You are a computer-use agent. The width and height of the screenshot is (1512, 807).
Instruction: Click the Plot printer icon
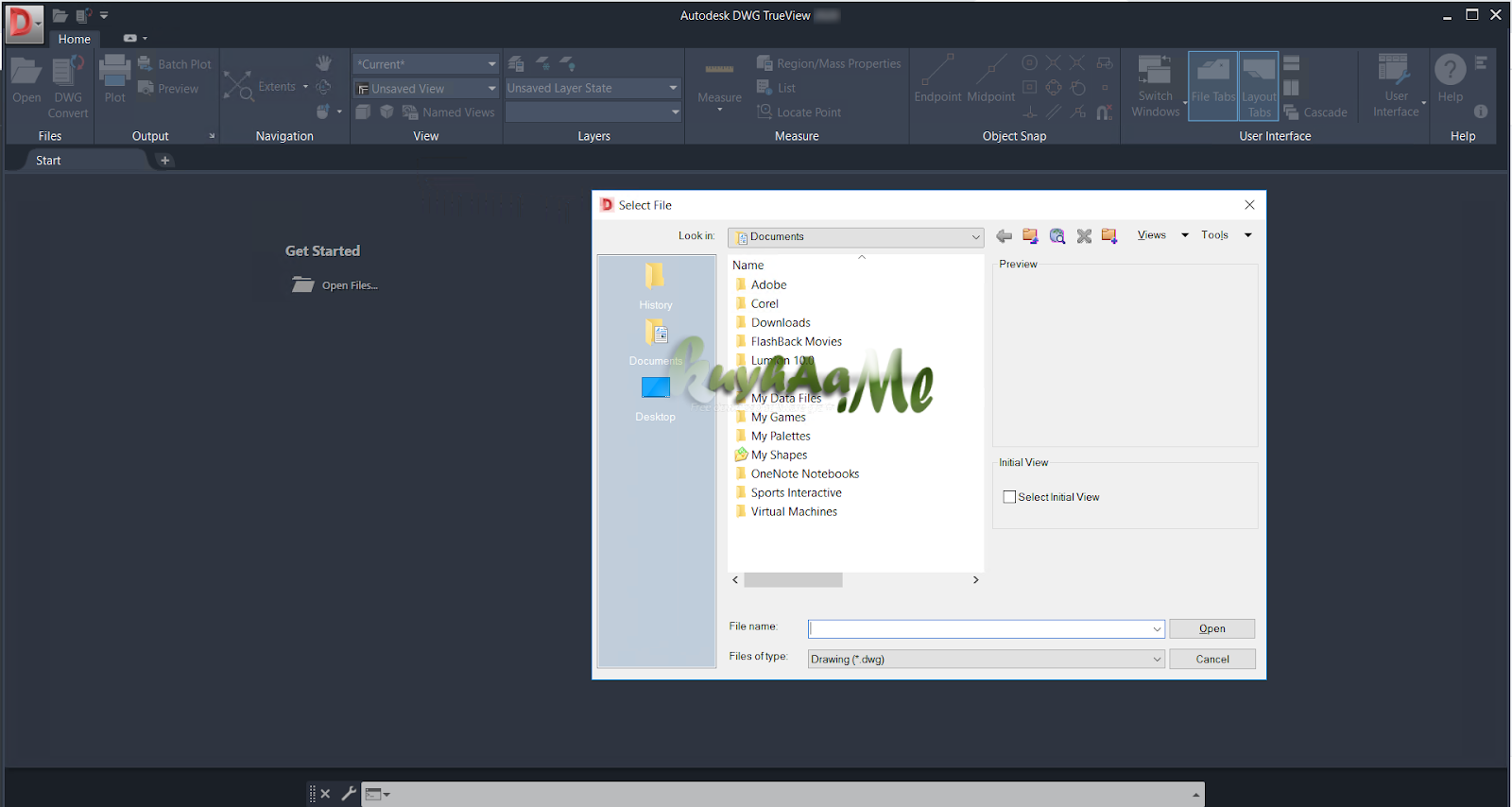click(114, 79)
